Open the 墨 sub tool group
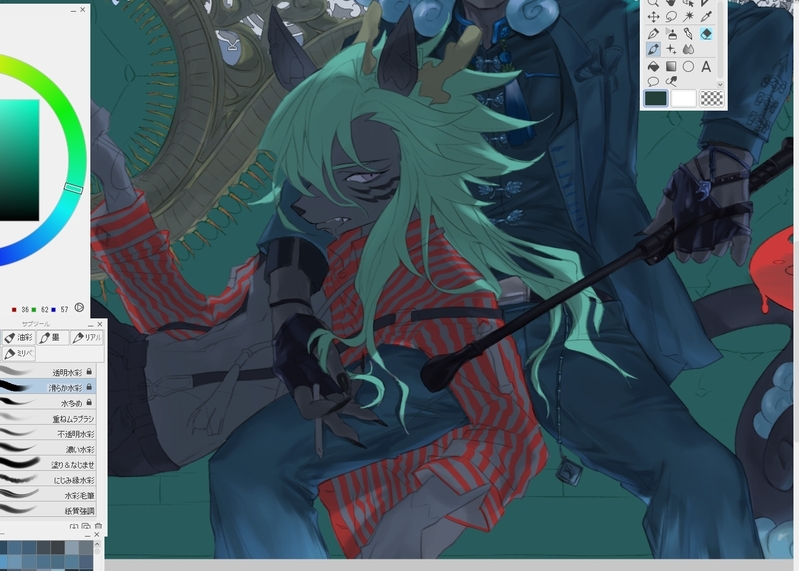 pyautogui.click(x=52, y=337)
